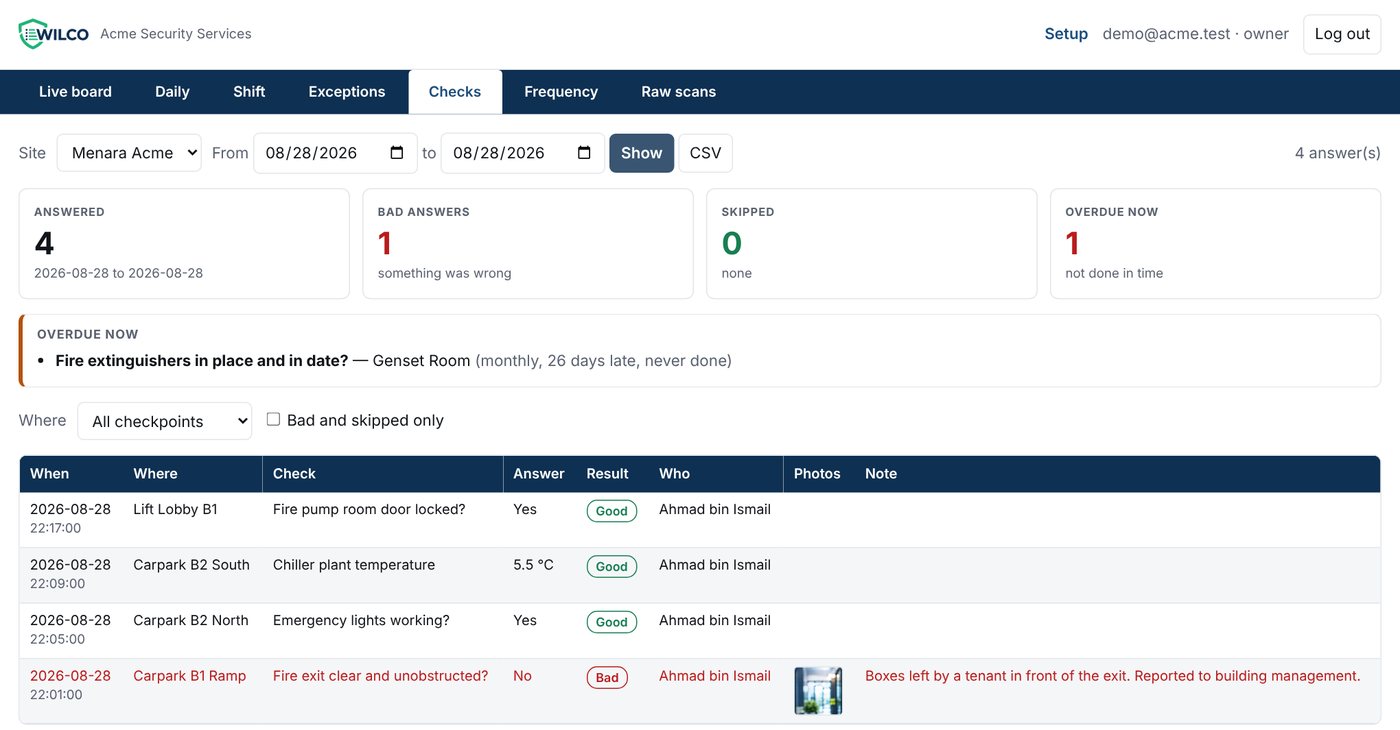Click the When column header

coord(50,474)
